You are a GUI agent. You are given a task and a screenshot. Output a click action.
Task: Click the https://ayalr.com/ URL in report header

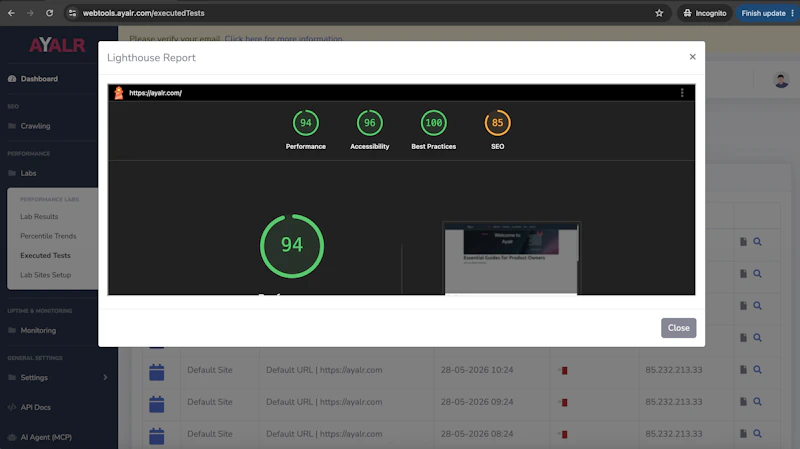[x=155, y=93]
